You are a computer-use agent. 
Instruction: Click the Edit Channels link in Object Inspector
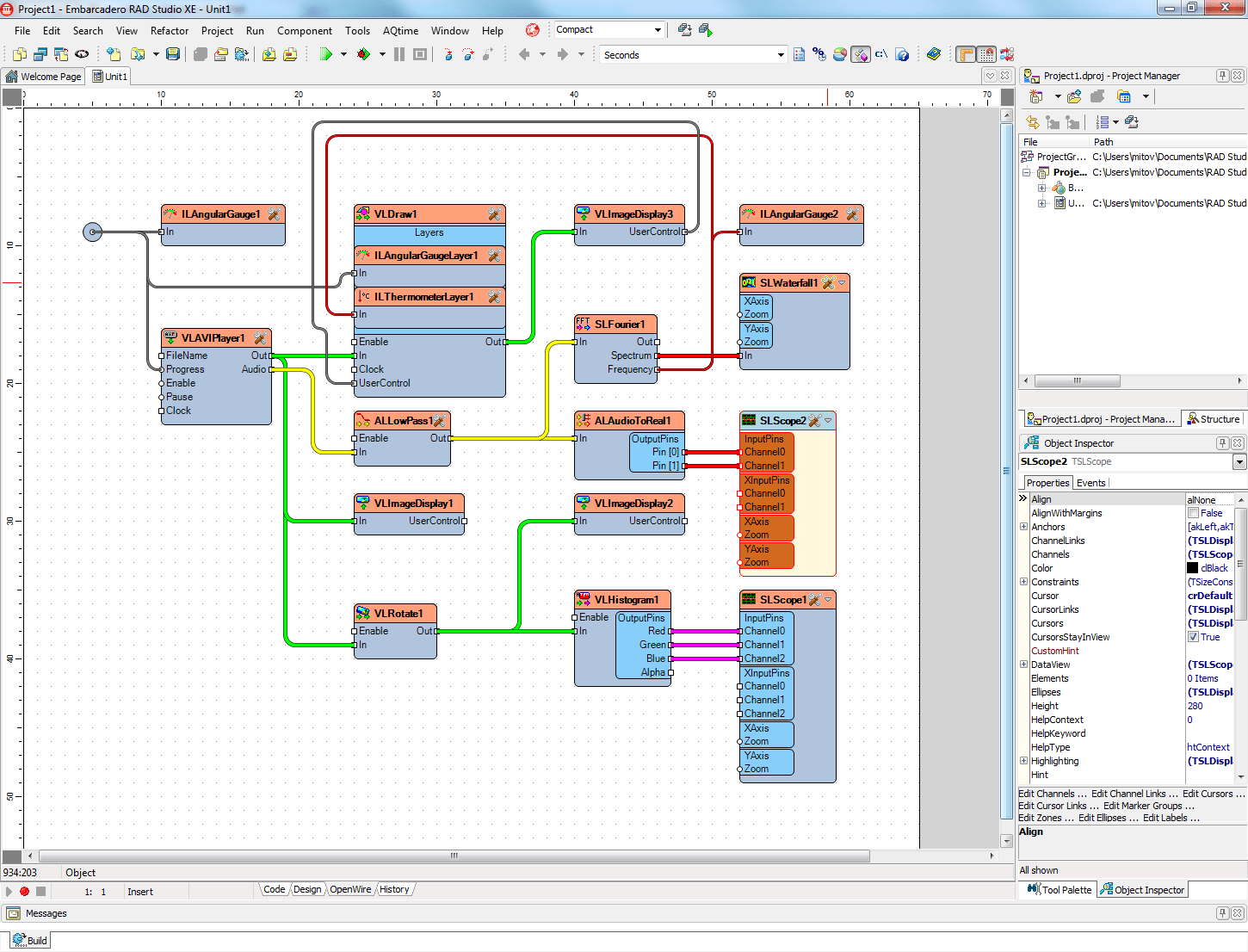tap(1050, 793)
